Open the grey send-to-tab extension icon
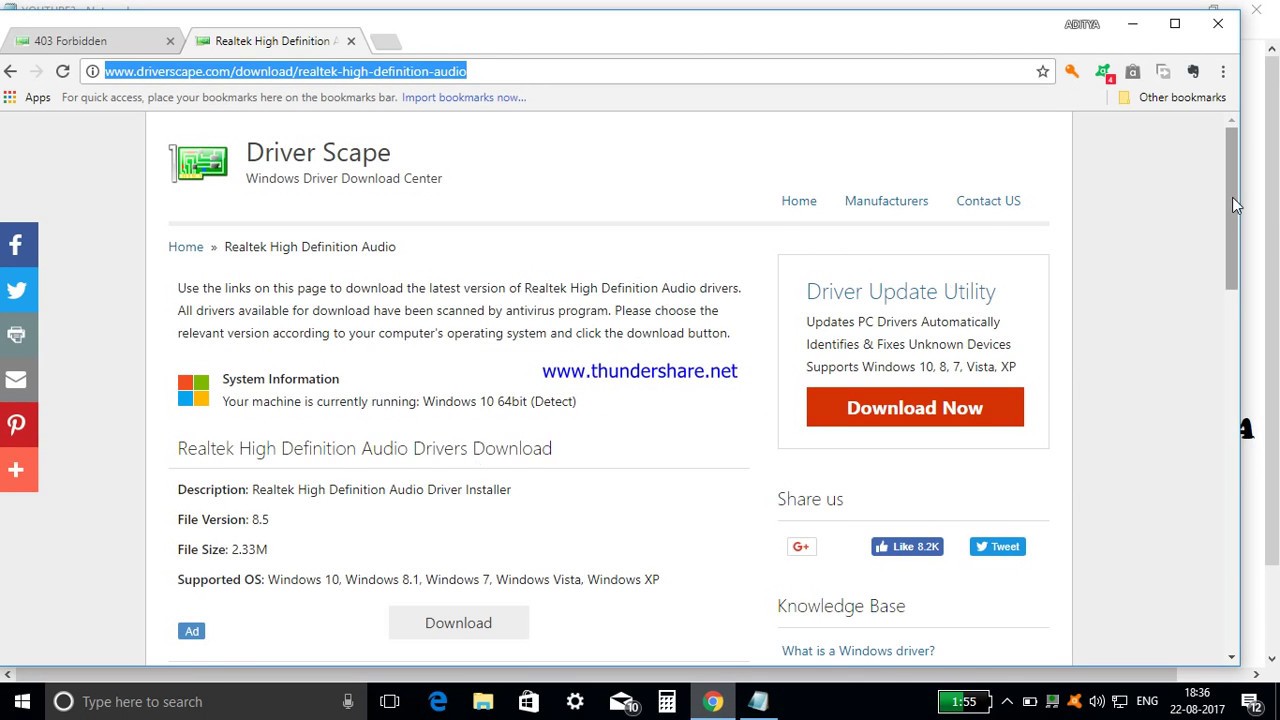The image size is (1280, 720). [x=1163, y=71]
